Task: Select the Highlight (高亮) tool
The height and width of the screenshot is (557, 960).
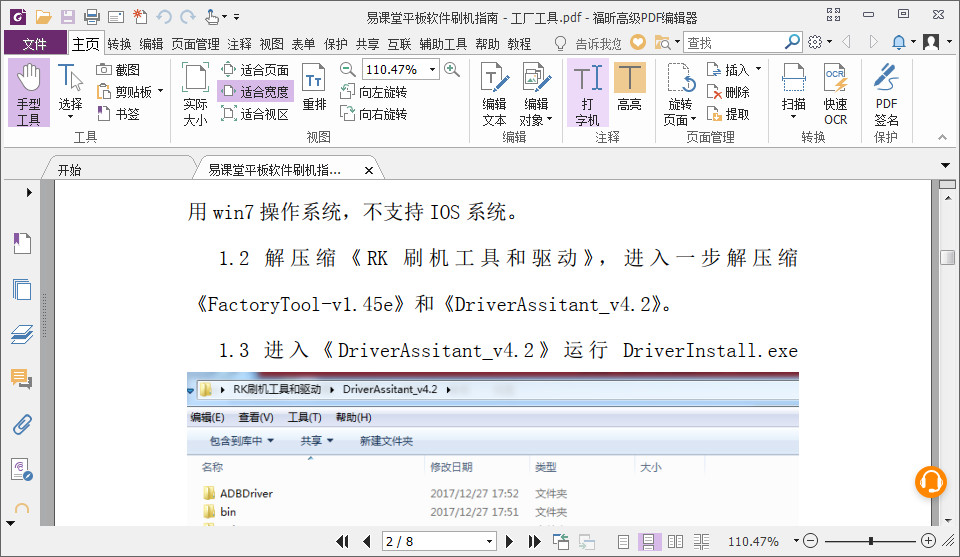Action: (x=629, y=87)
